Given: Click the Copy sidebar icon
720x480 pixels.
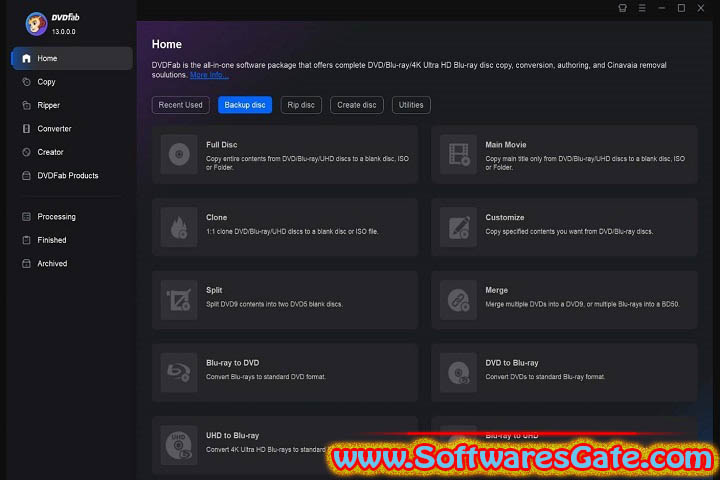Looking at the screenshot, I should (26, 82).
